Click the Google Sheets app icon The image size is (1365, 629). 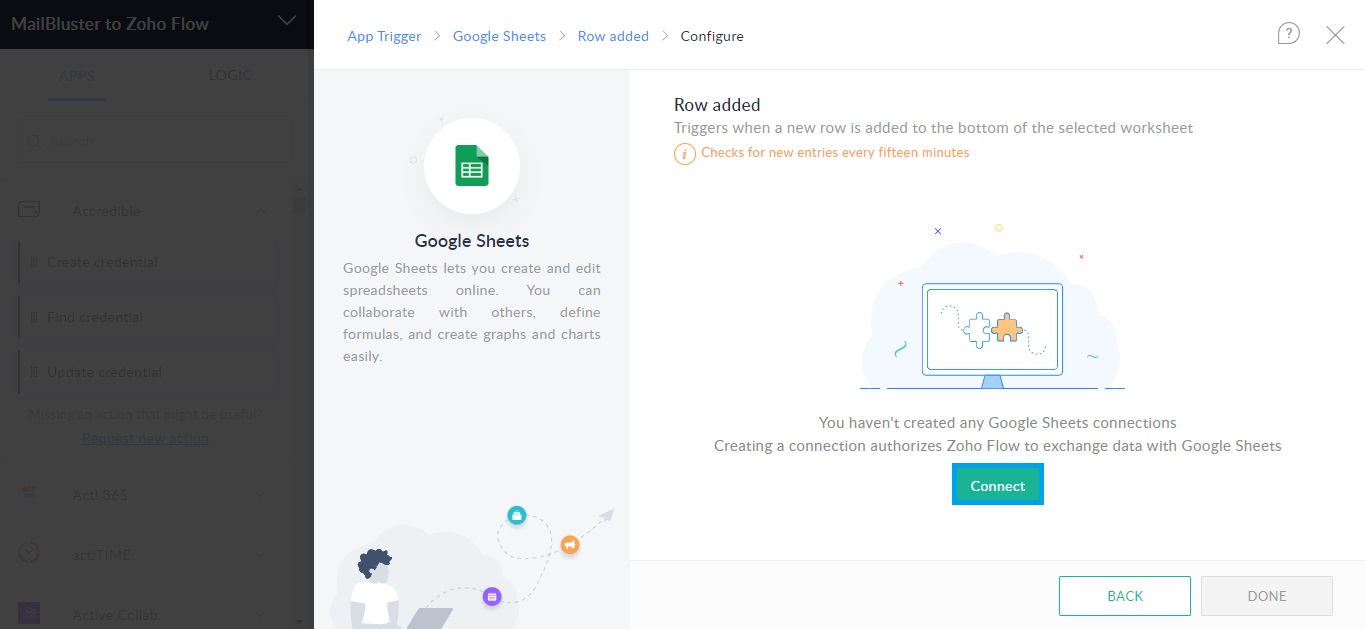pos(471,166)
